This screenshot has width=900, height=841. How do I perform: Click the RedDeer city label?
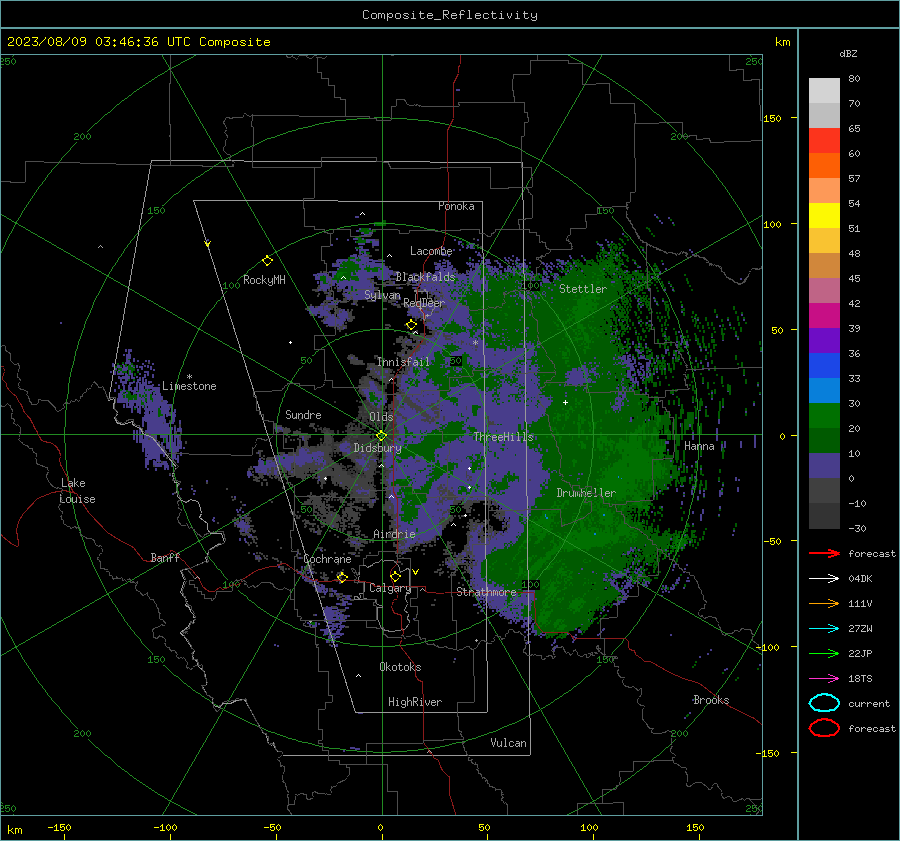[424, 303]
